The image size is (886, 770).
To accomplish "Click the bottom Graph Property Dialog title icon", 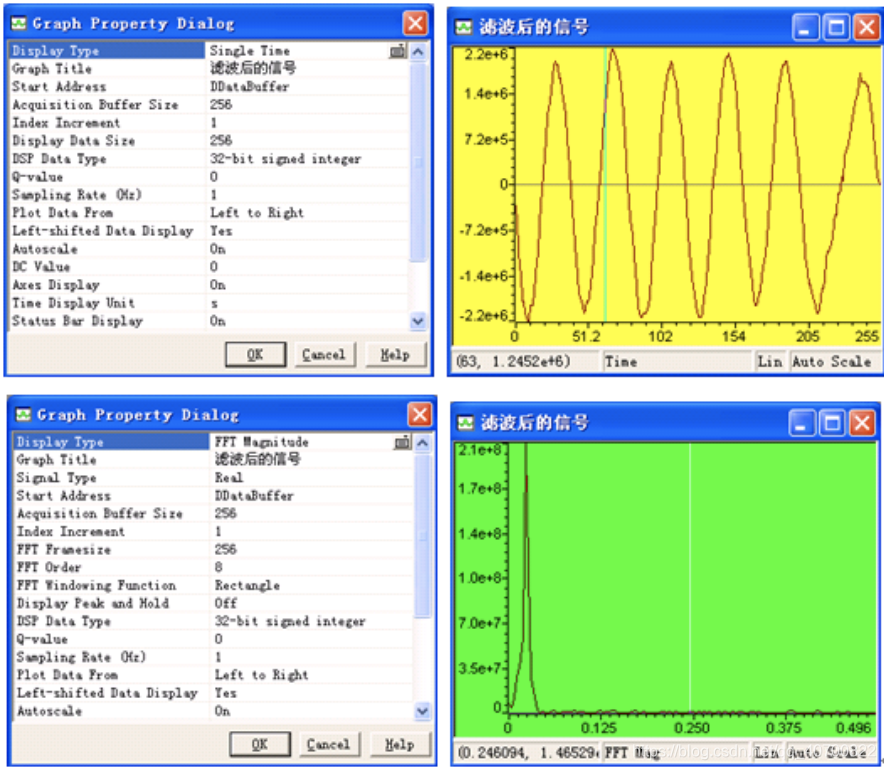I will pos(23,415).
